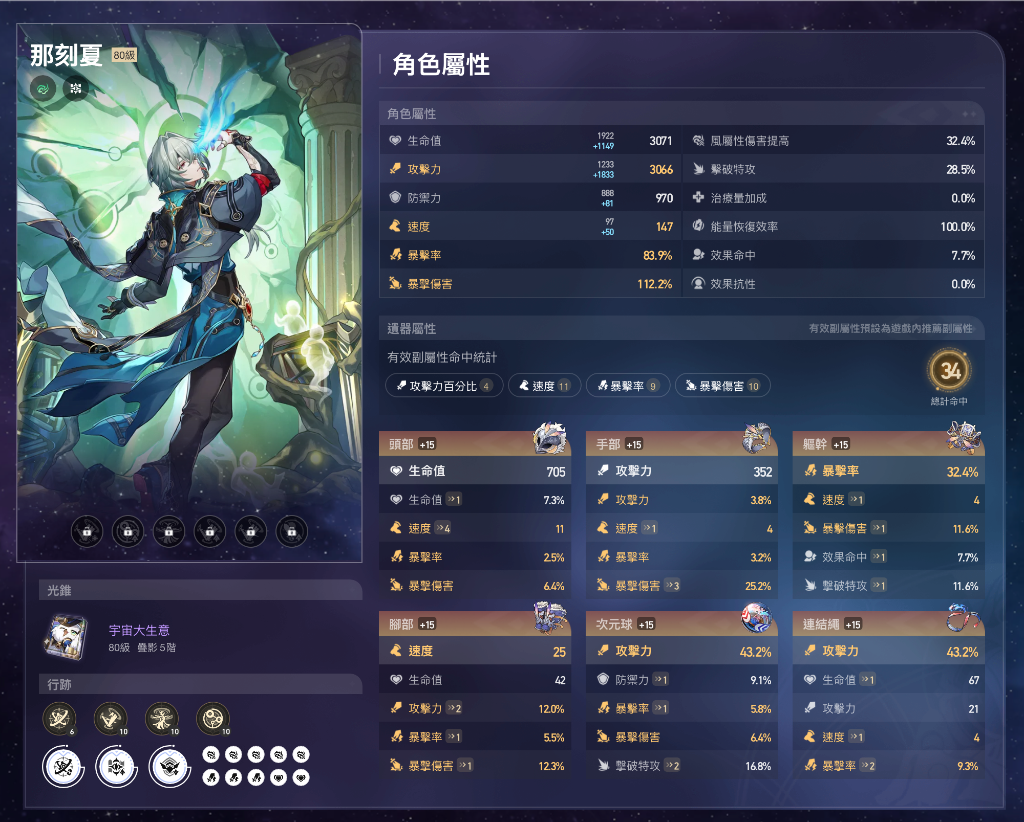Click the link rope icon on 連結繩

click(x=964, y=618)
